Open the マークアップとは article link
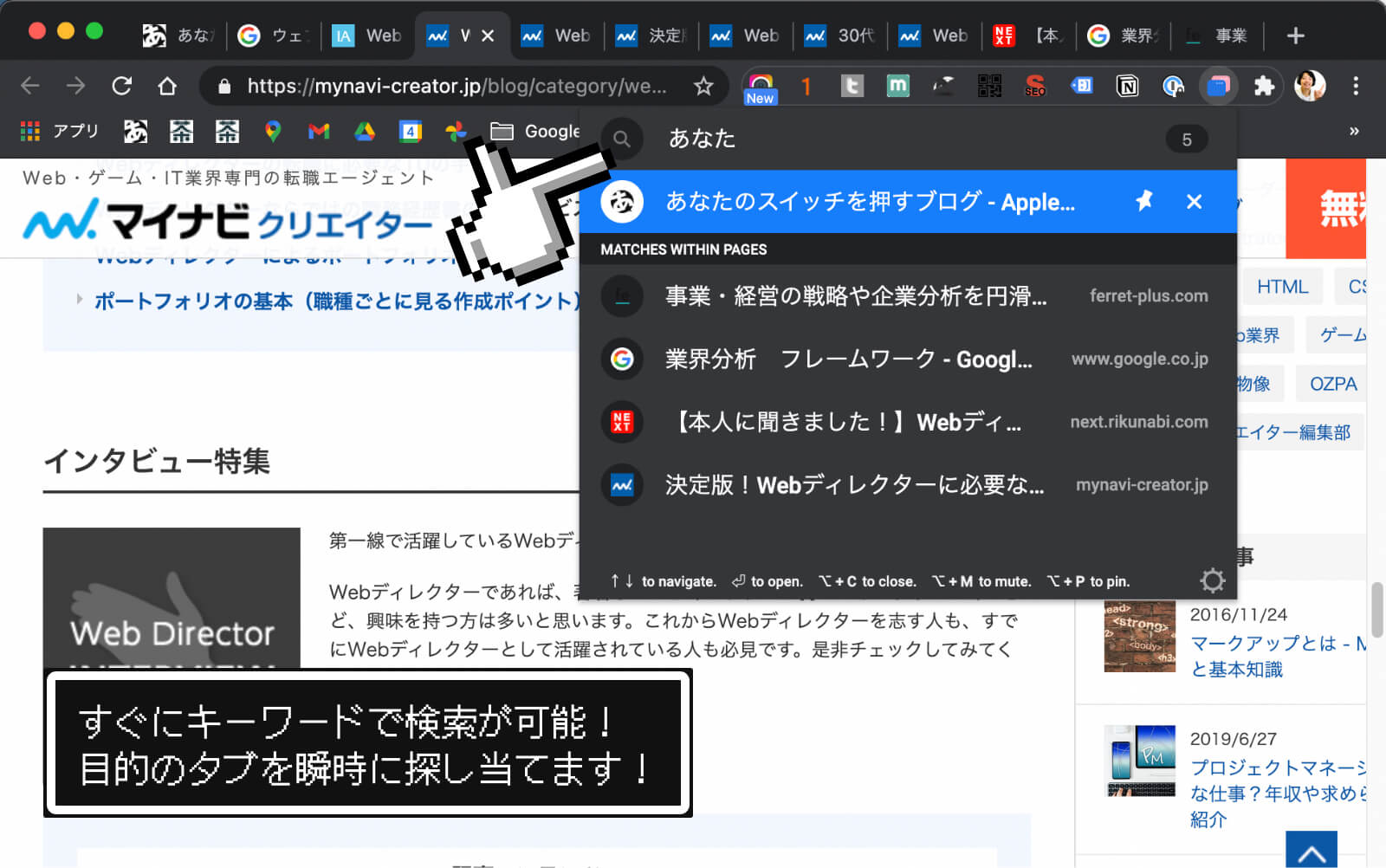 [1279, 656]
